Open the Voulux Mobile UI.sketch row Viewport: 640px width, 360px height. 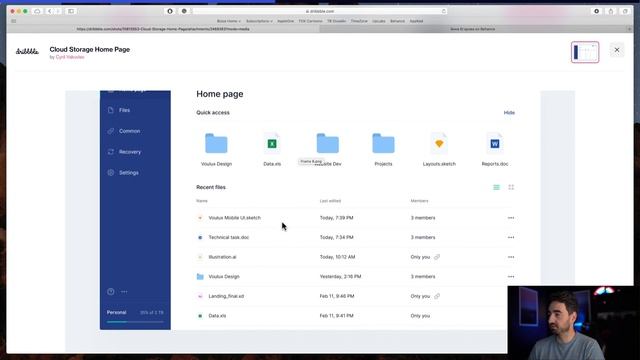[x=355, y=218]
